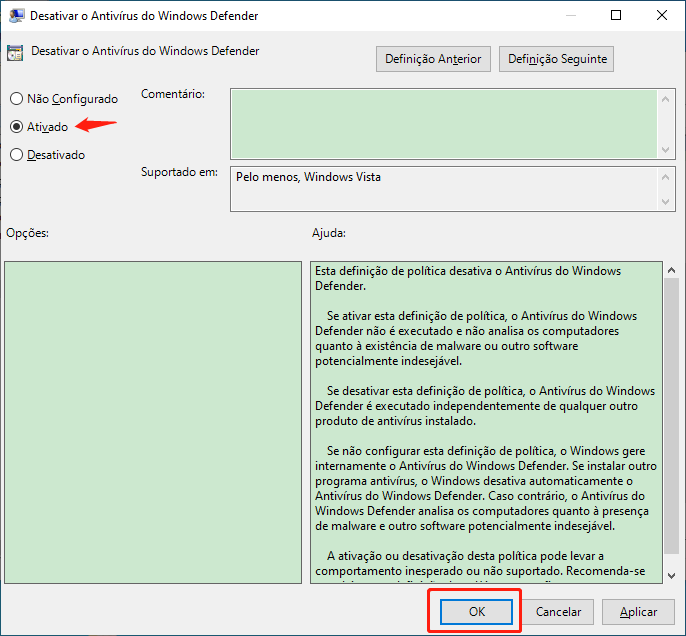Click comment box scroll down arrow
Viewport: 686px width, 636px height.
pyautogui.click(x=665, y=150)
